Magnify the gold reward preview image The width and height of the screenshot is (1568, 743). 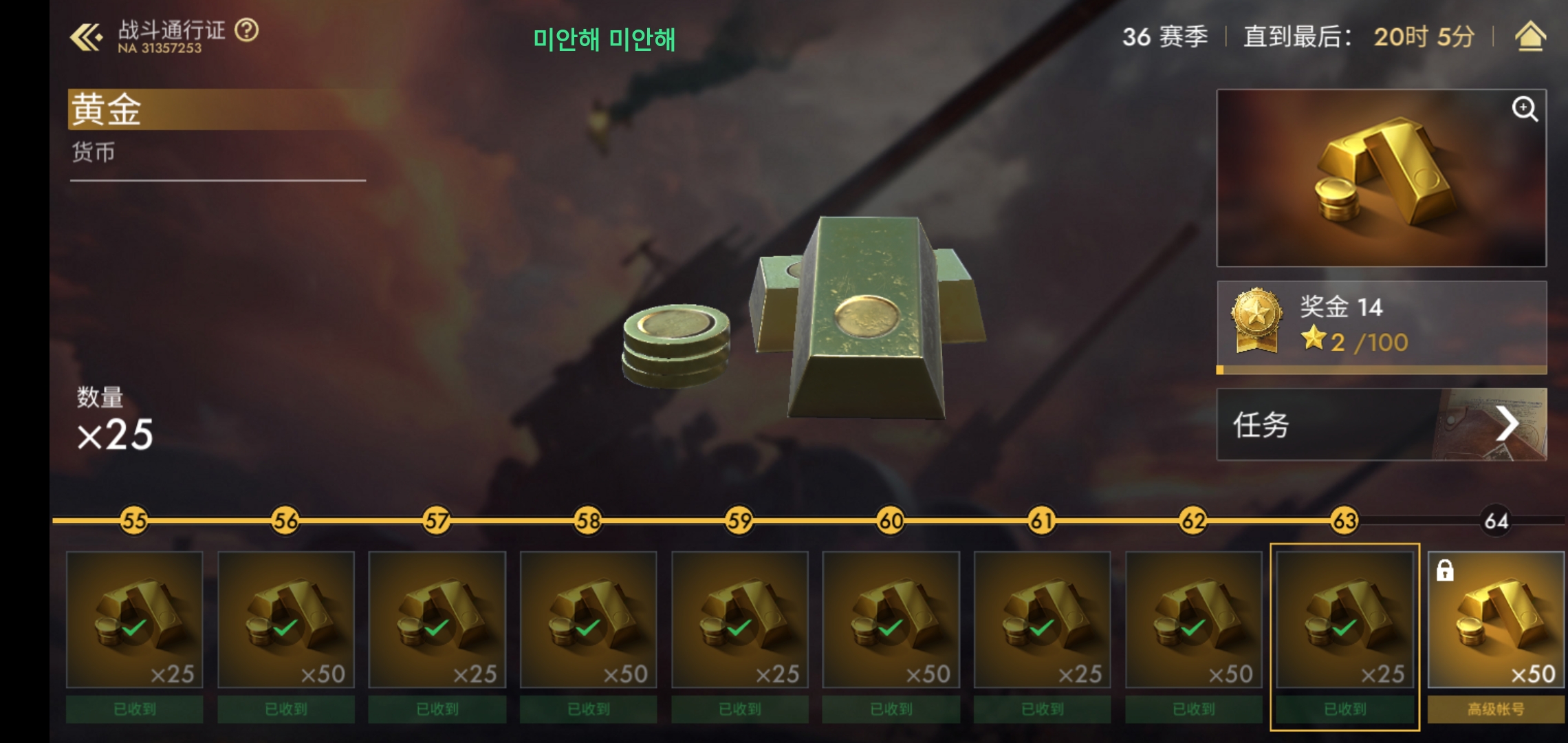(x=1524, y=109)
